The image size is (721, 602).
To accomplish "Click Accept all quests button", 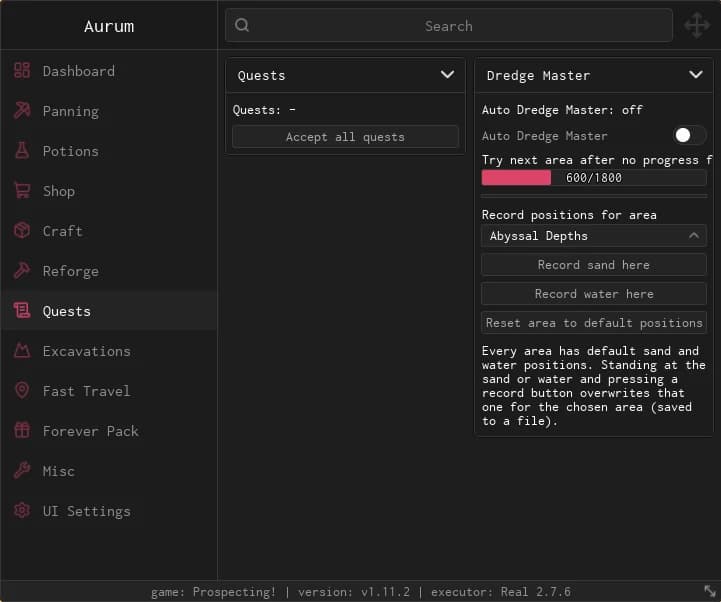I will 345,137.
